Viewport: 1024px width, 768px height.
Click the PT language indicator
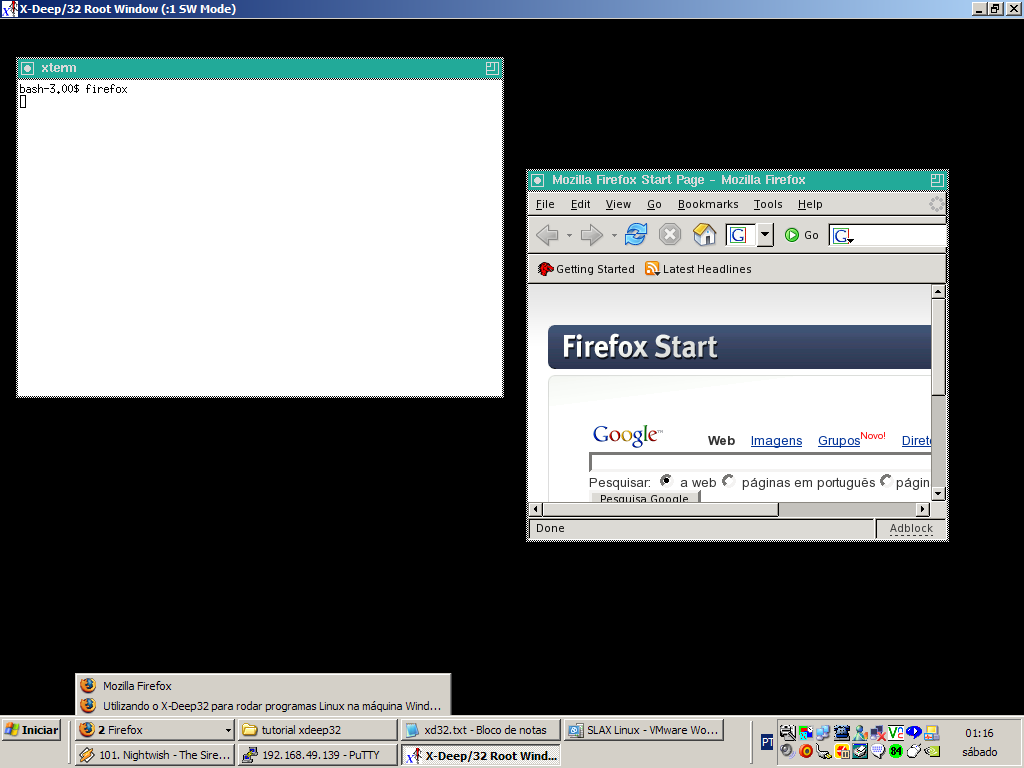[767, 742]
